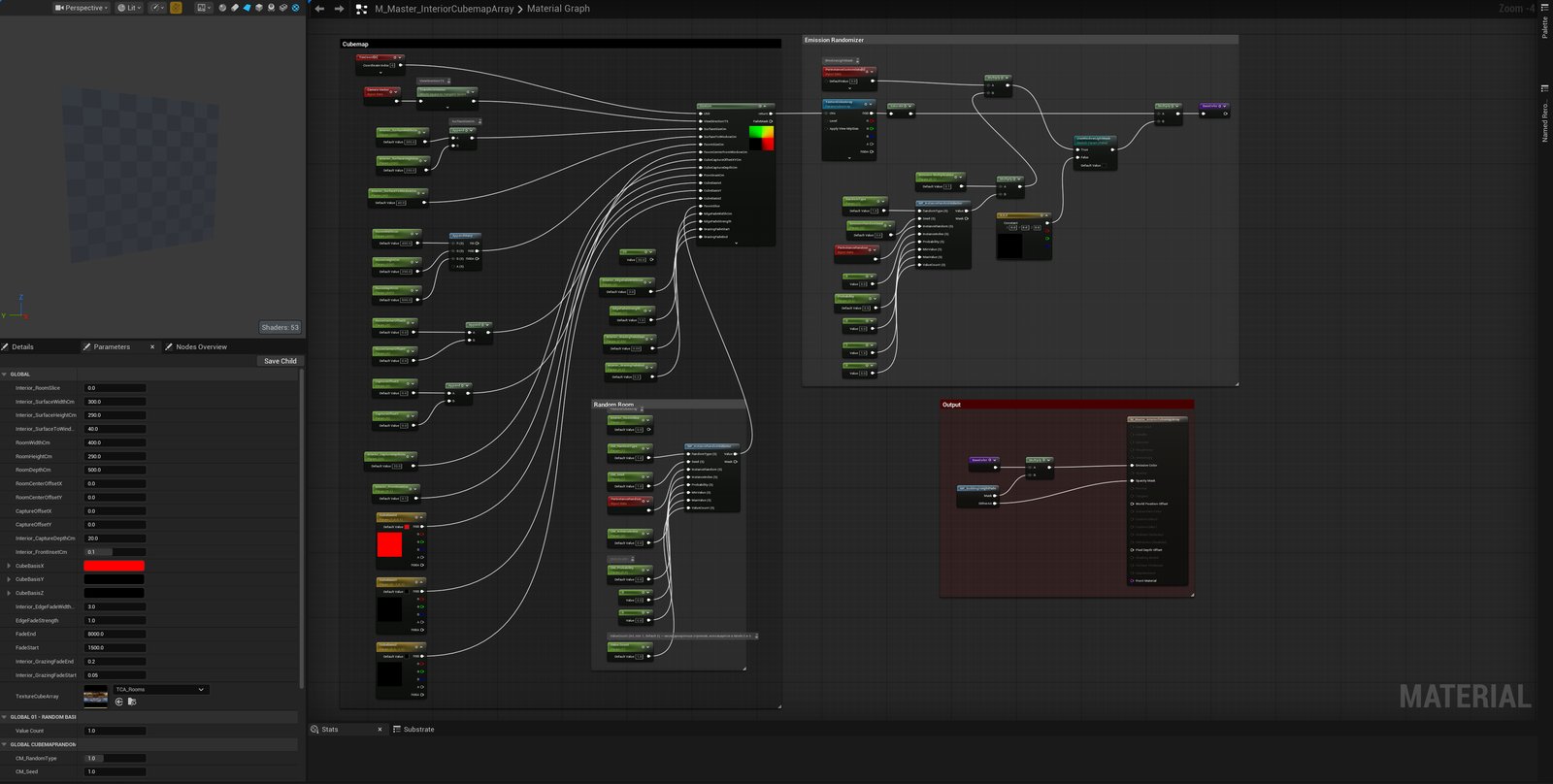The height and width of the screenshot is (784, 1553).
Task: Click the FadeEnd value field
Action: point(115,634)
